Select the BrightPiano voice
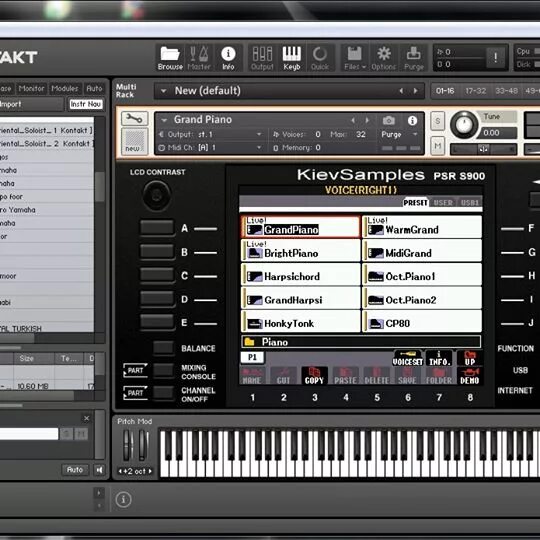Viewport: 540px width, 540px height. (x=300, y=251)
